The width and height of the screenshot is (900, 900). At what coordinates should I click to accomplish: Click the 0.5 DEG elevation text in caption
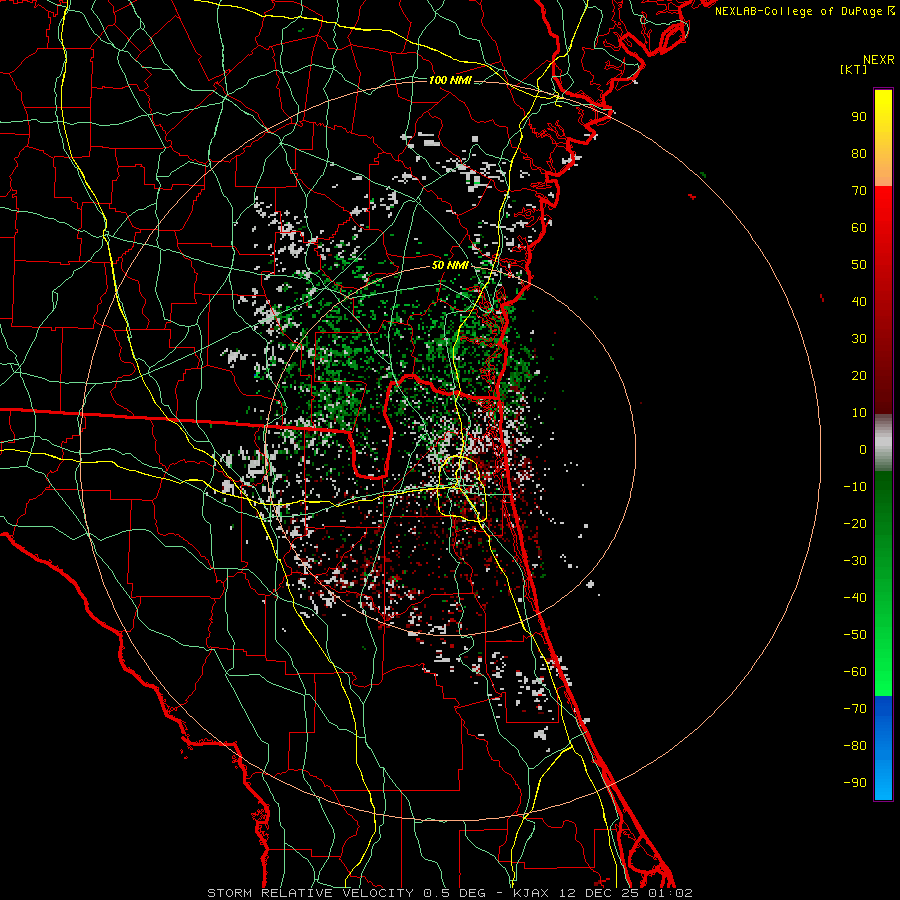455,893
